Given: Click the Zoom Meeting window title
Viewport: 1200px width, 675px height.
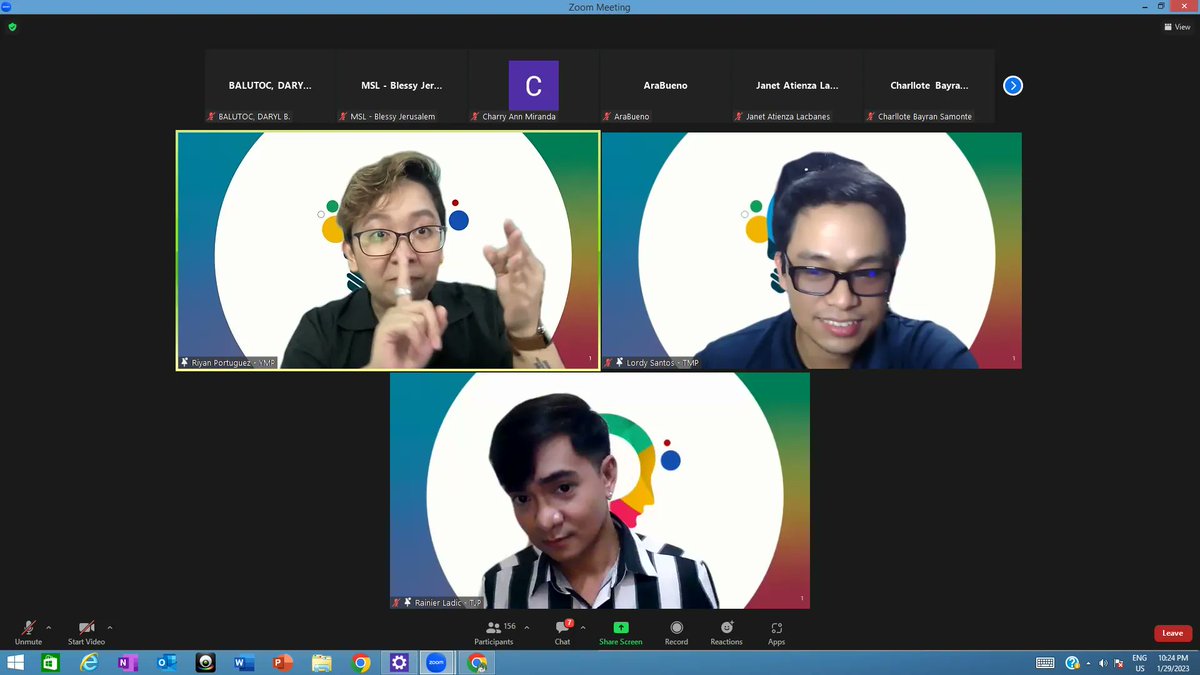Looking at the screenshot, I should (599, 7).
